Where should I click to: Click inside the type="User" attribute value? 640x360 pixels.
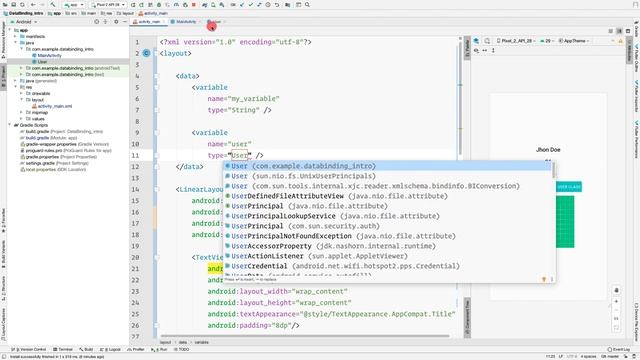pos(240,156)
